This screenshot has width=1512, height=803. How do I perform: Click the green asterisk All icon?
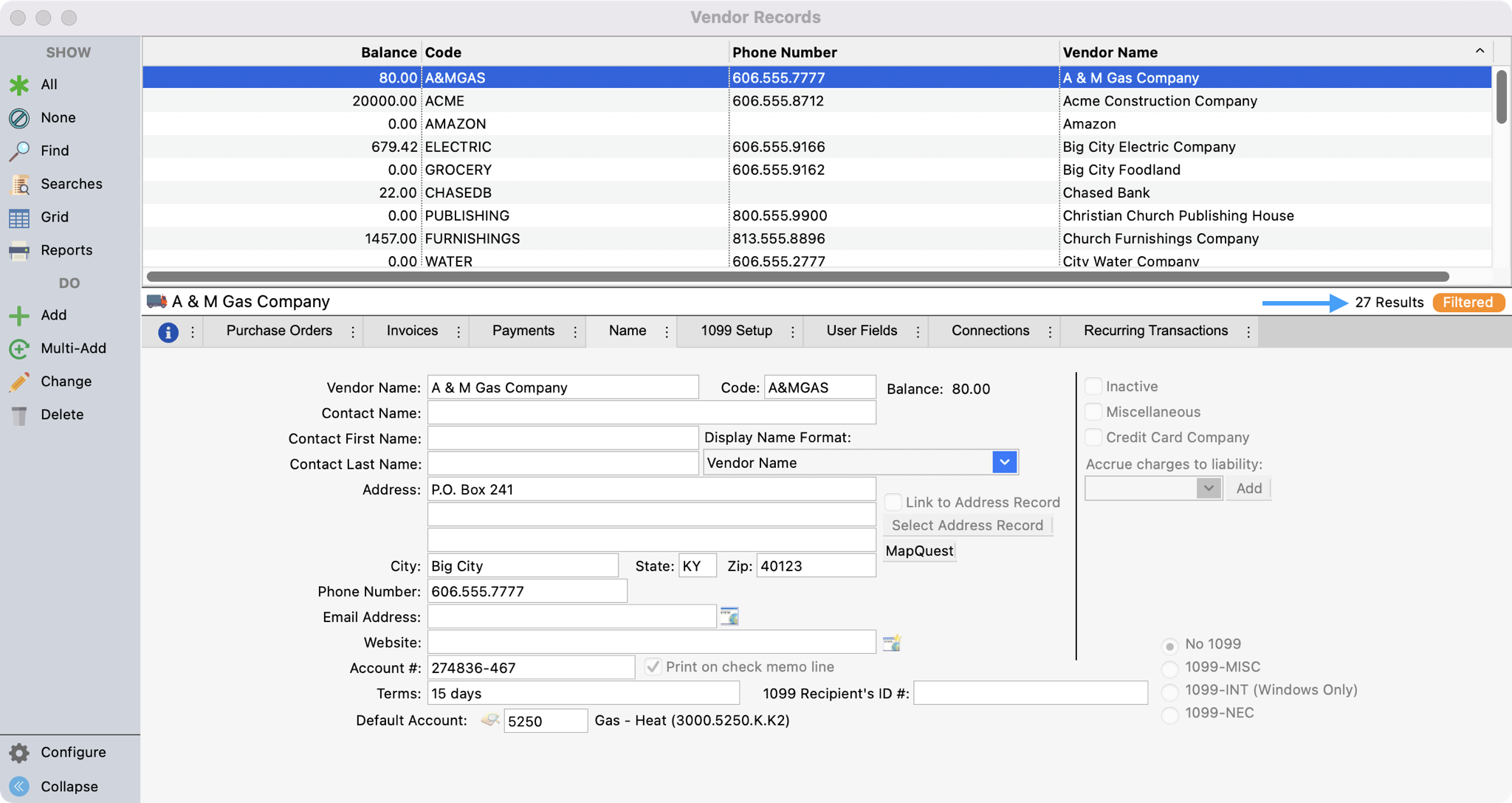[x=19, y=85]
